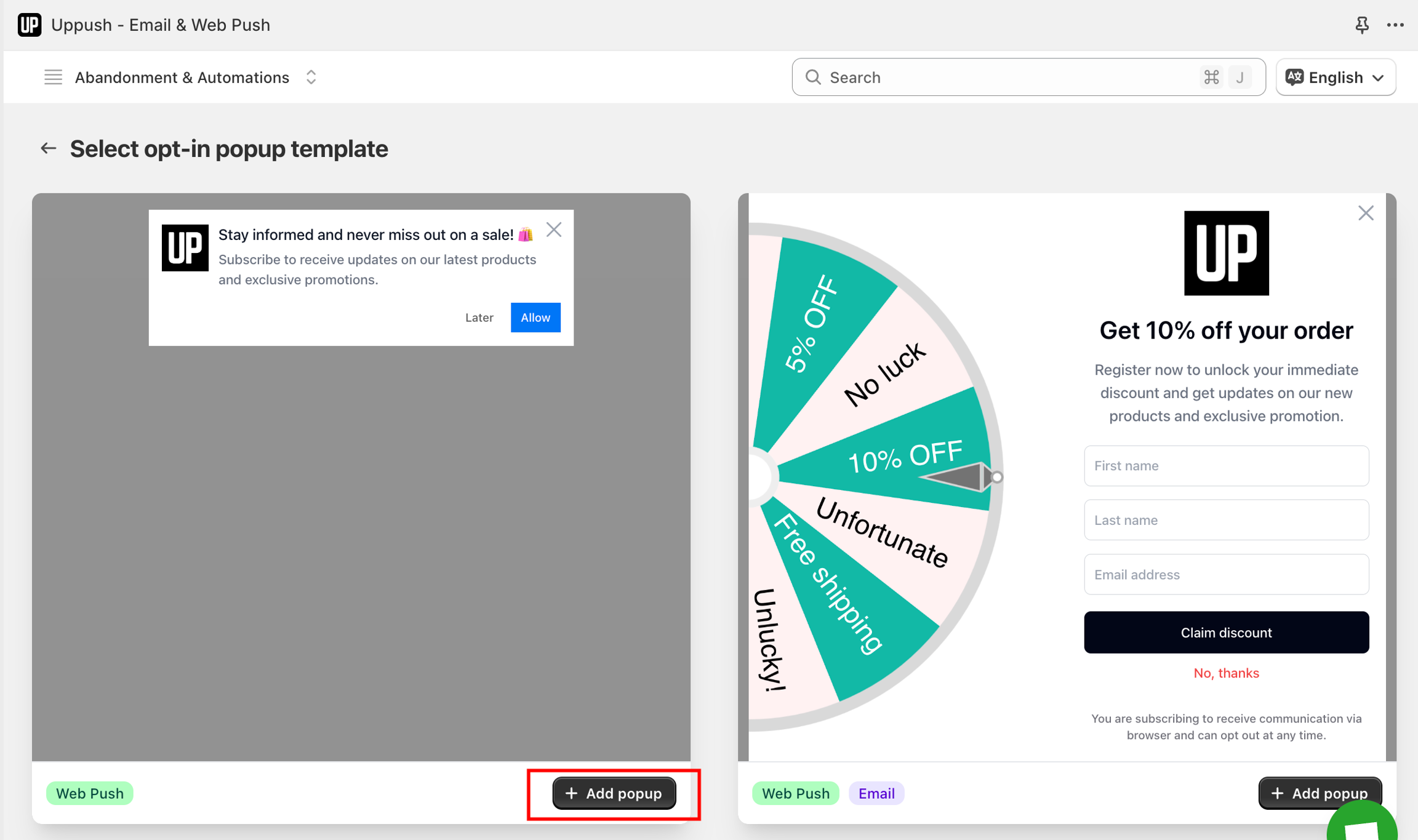1418x840 pixels.
Task: Open the three-dot more options menu
Action: (x=1395, y=25)
